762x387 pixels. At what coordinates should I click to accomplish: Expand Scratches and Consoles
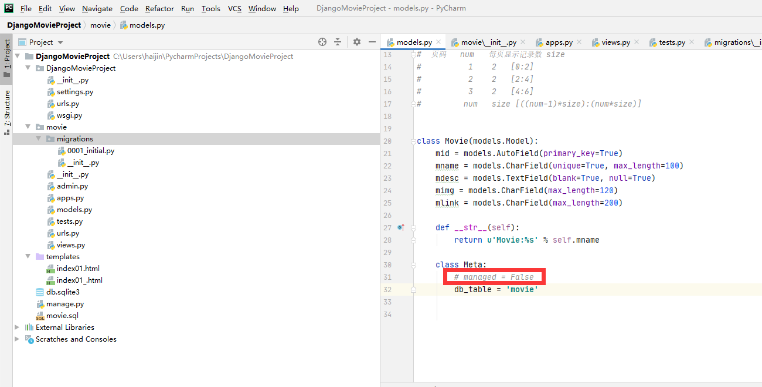17,339
